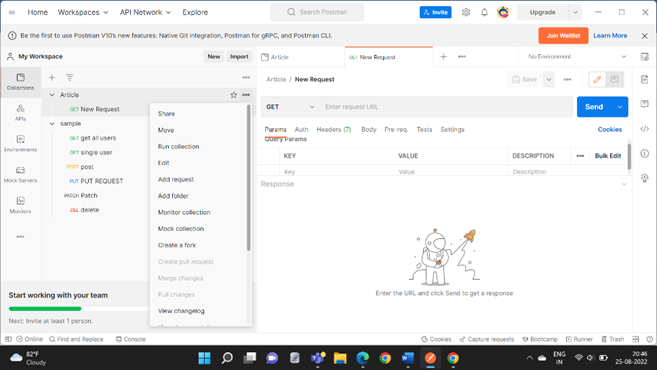Open the notifications bell
Image resolution: width=657 pixels, height=370 pixels.
pos(484,13)
